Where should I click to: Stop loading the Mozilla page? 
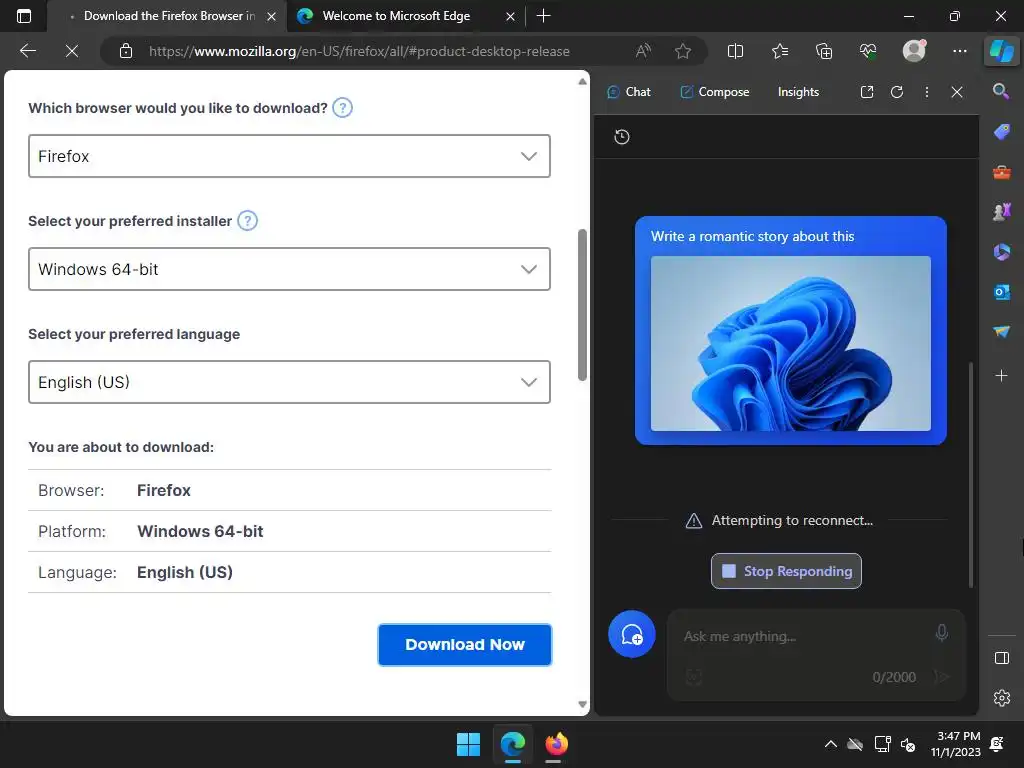(72, 51)
